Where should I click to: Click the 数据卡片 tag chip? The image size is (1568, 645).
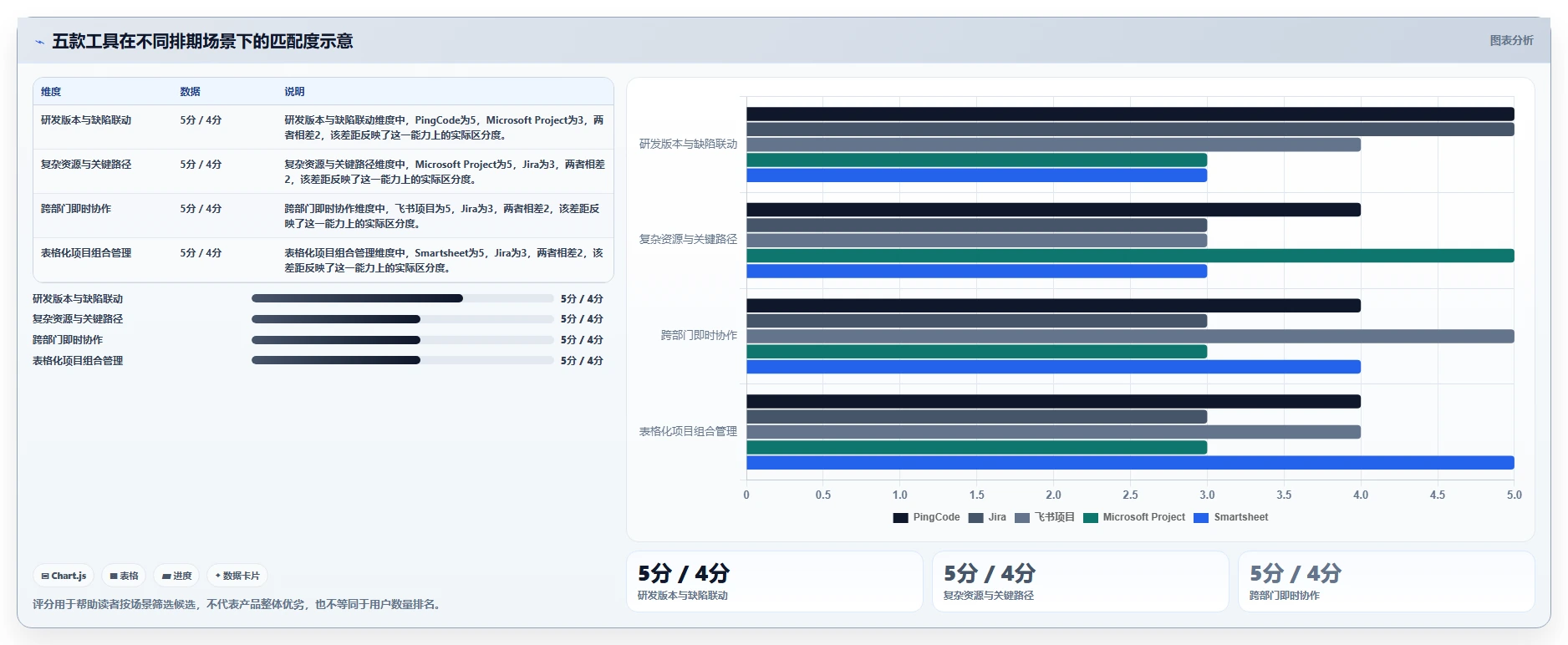click(237, 576)
